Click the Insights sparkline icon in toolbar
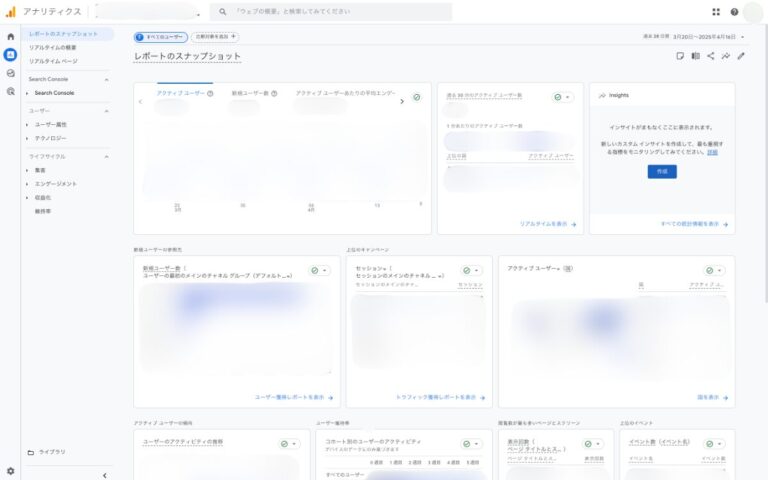This screenshot has height=480, width=768. 726,56
